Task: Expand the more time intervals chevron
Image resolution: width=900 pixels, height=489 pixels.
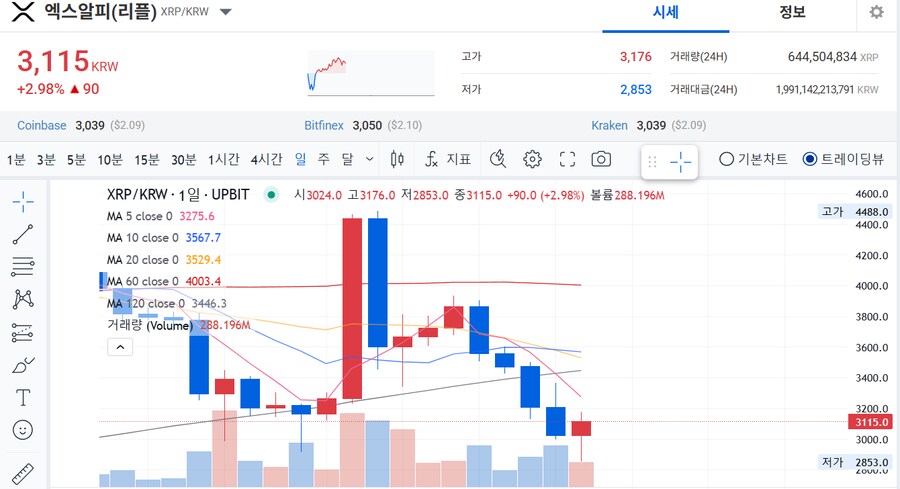Action: [x=370, y=159]
